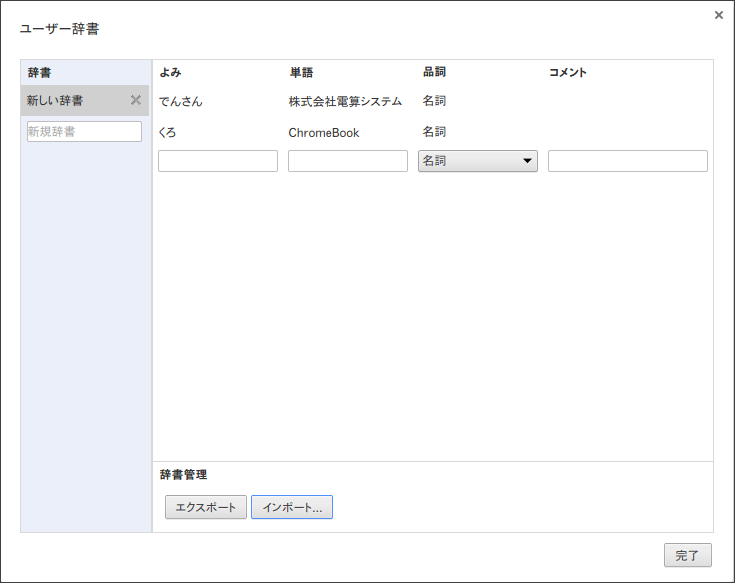This screenshot has height=583, width=735.
Task: Open the 品詞 dropdown showing 名詞
Action: pyautogui.click(x=477, y=161)
